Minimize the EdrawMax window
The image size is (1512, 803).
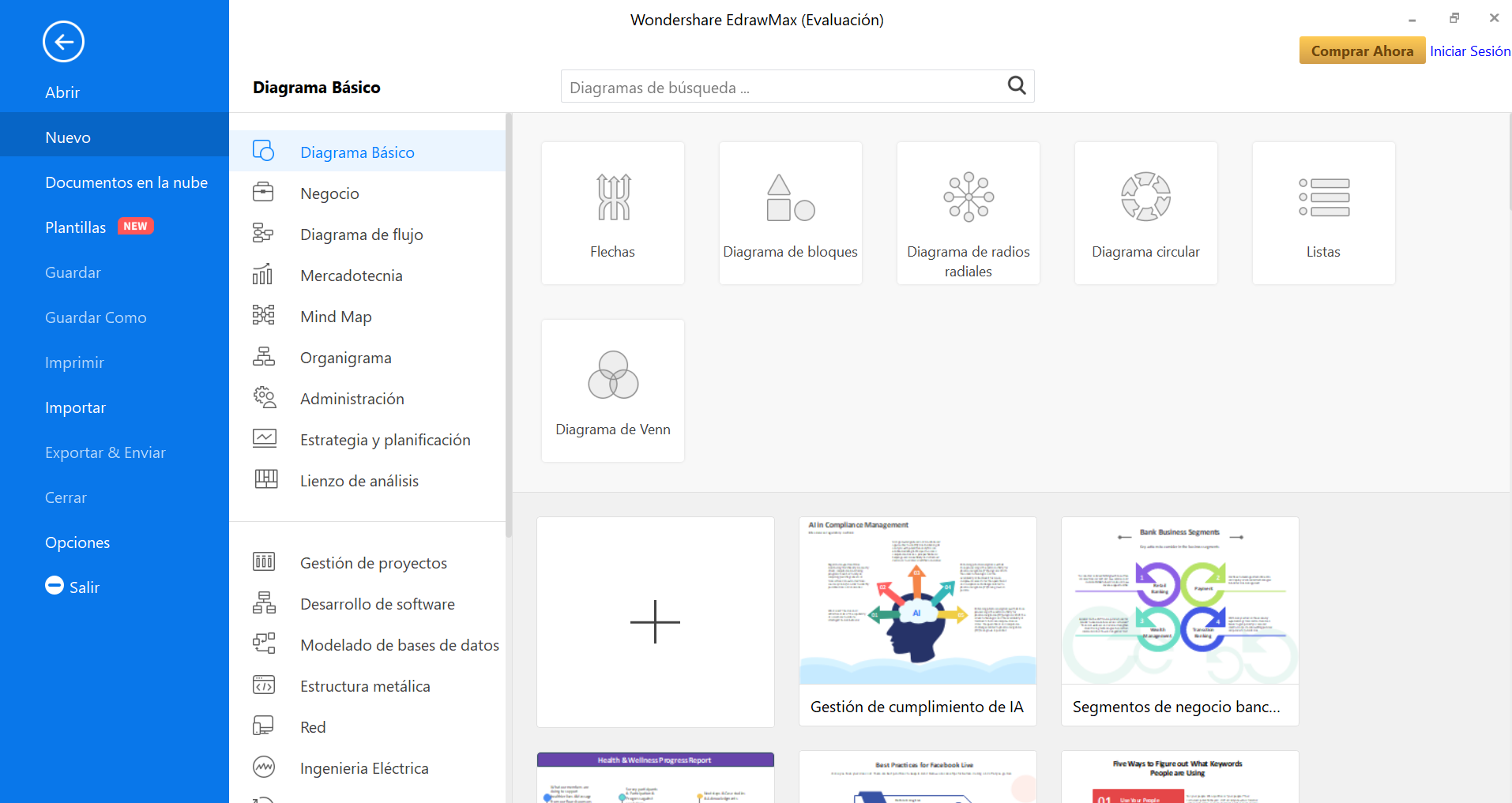pos(1412,20)
